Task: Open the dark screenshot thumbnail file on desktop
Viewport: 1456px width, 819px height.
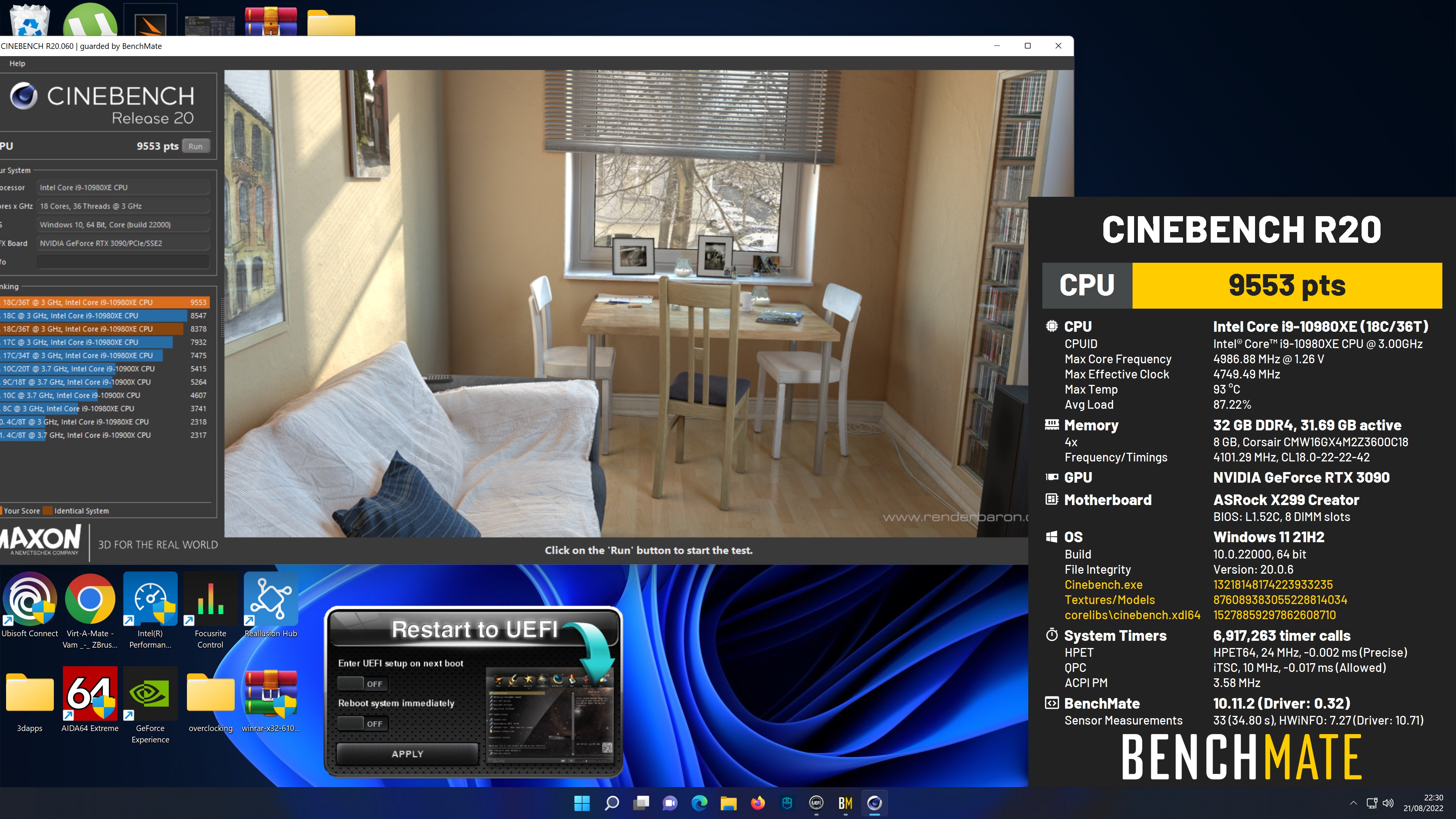Action: click(210, 25)
